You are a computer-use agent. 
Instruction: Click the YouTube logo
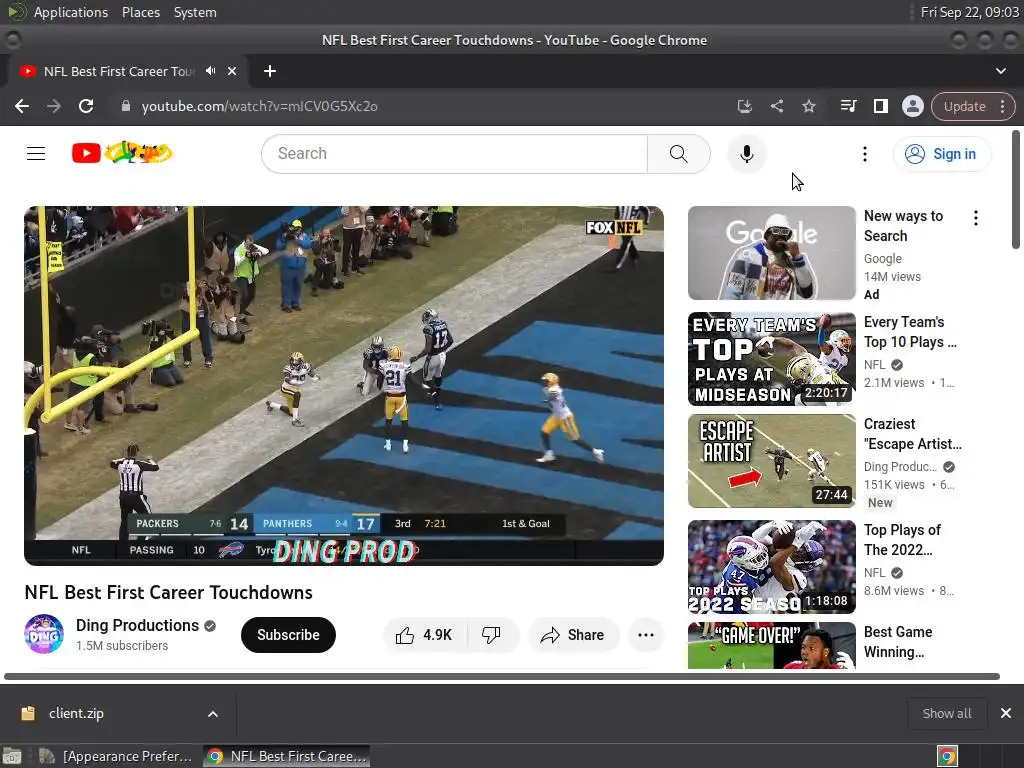[122, 153]
